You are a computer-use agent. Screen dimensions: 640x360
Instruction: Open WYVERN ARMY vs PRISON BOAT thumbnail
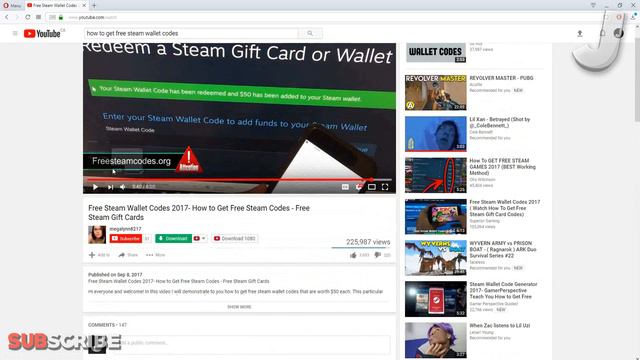[436, 258]
